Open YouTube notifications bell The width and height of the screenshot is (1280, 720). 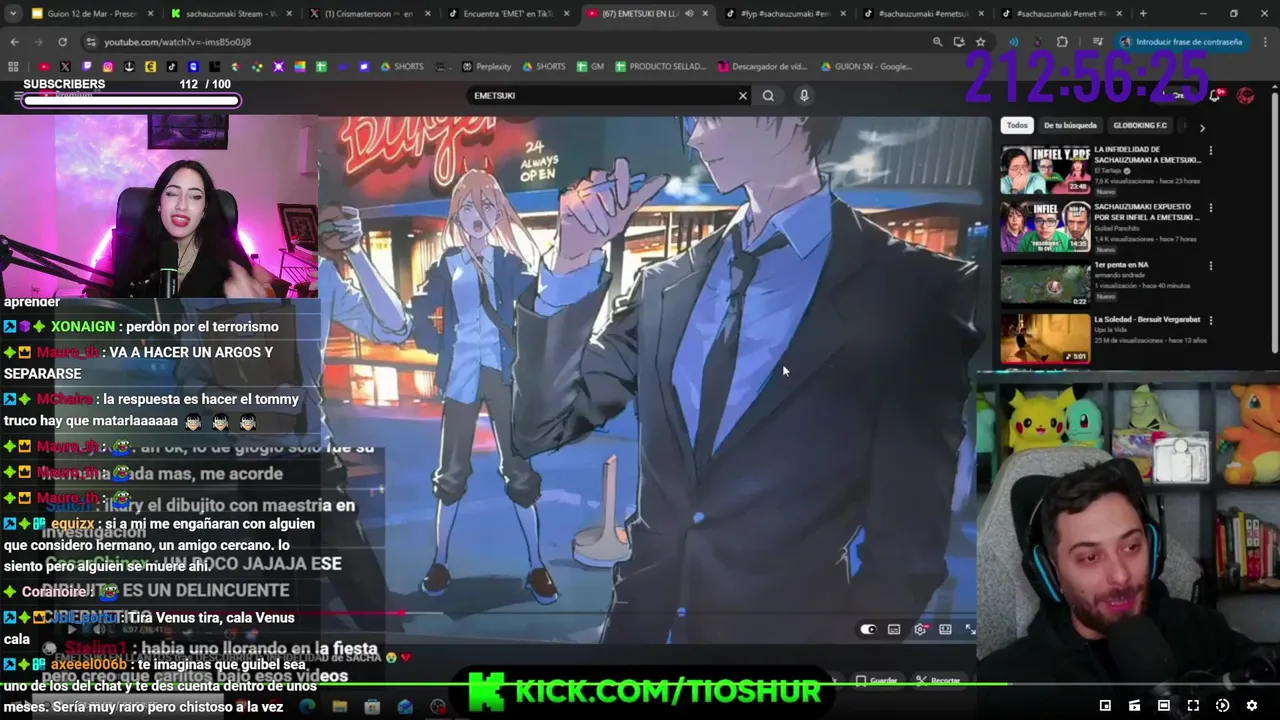tap(1214, 96)
